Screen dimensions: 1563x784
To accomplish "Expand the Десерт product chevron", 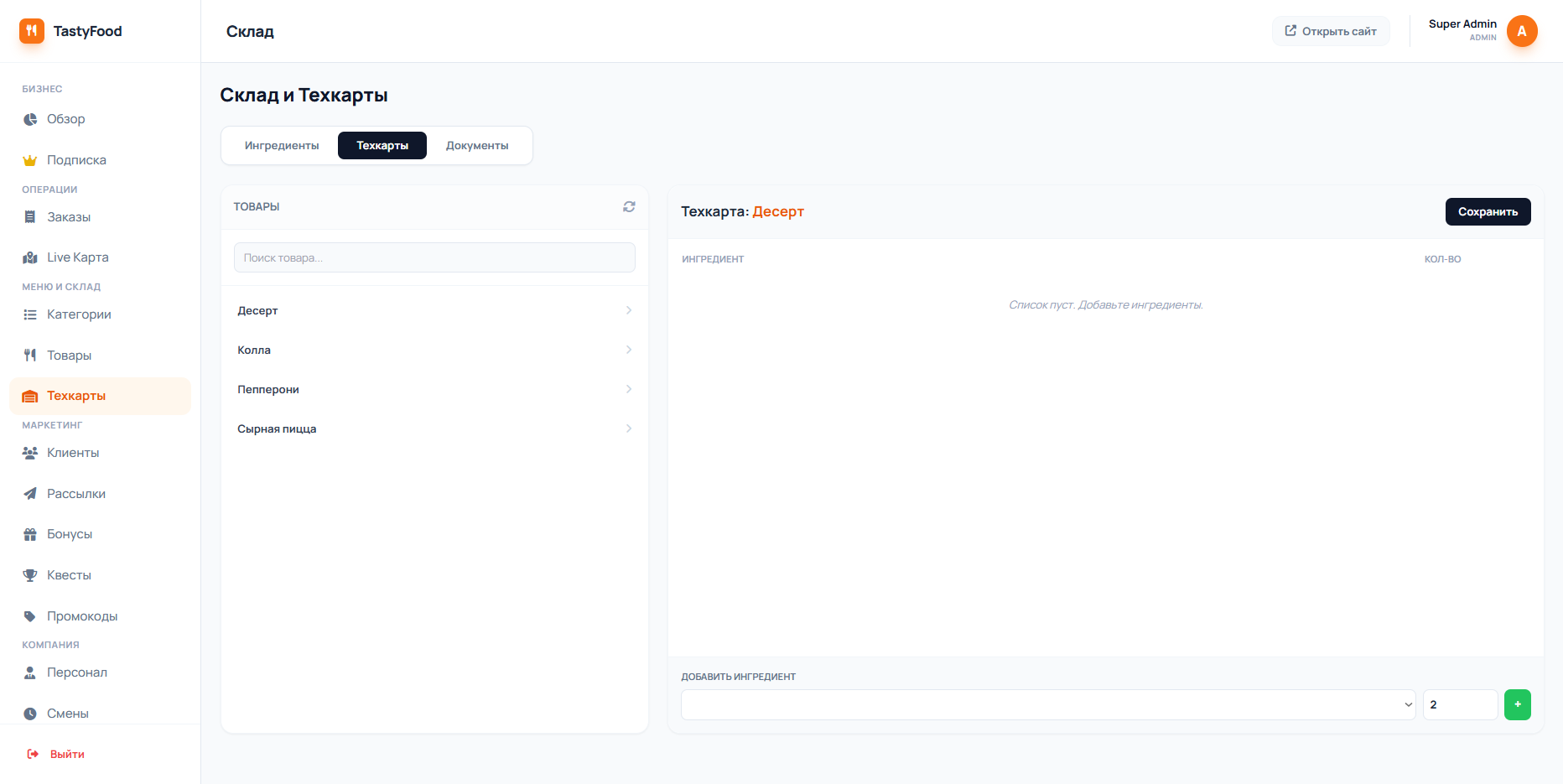I will [x=629, y=310].
